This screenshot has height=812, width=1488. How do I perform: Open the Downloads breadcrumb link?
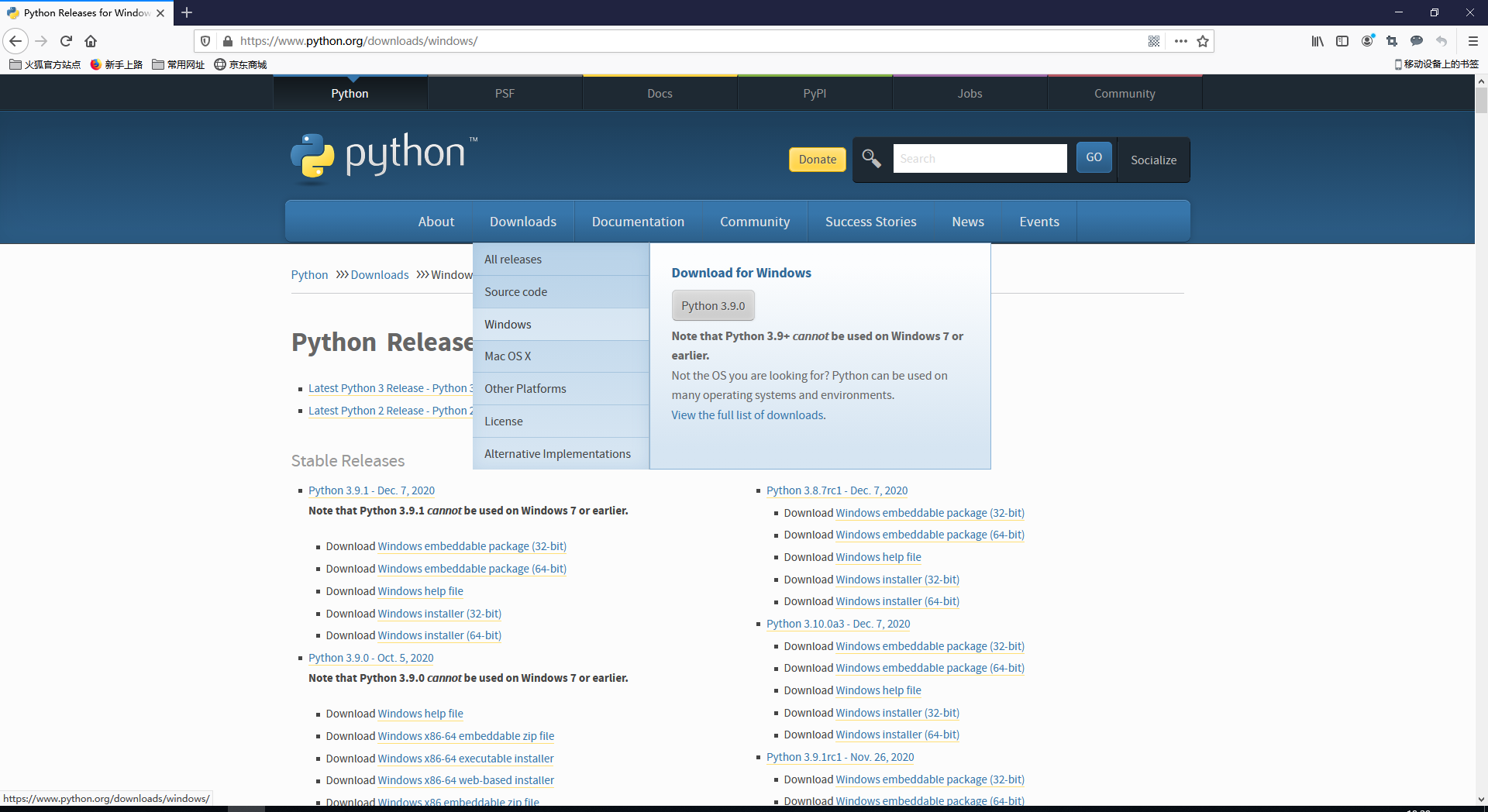(380, 275)
